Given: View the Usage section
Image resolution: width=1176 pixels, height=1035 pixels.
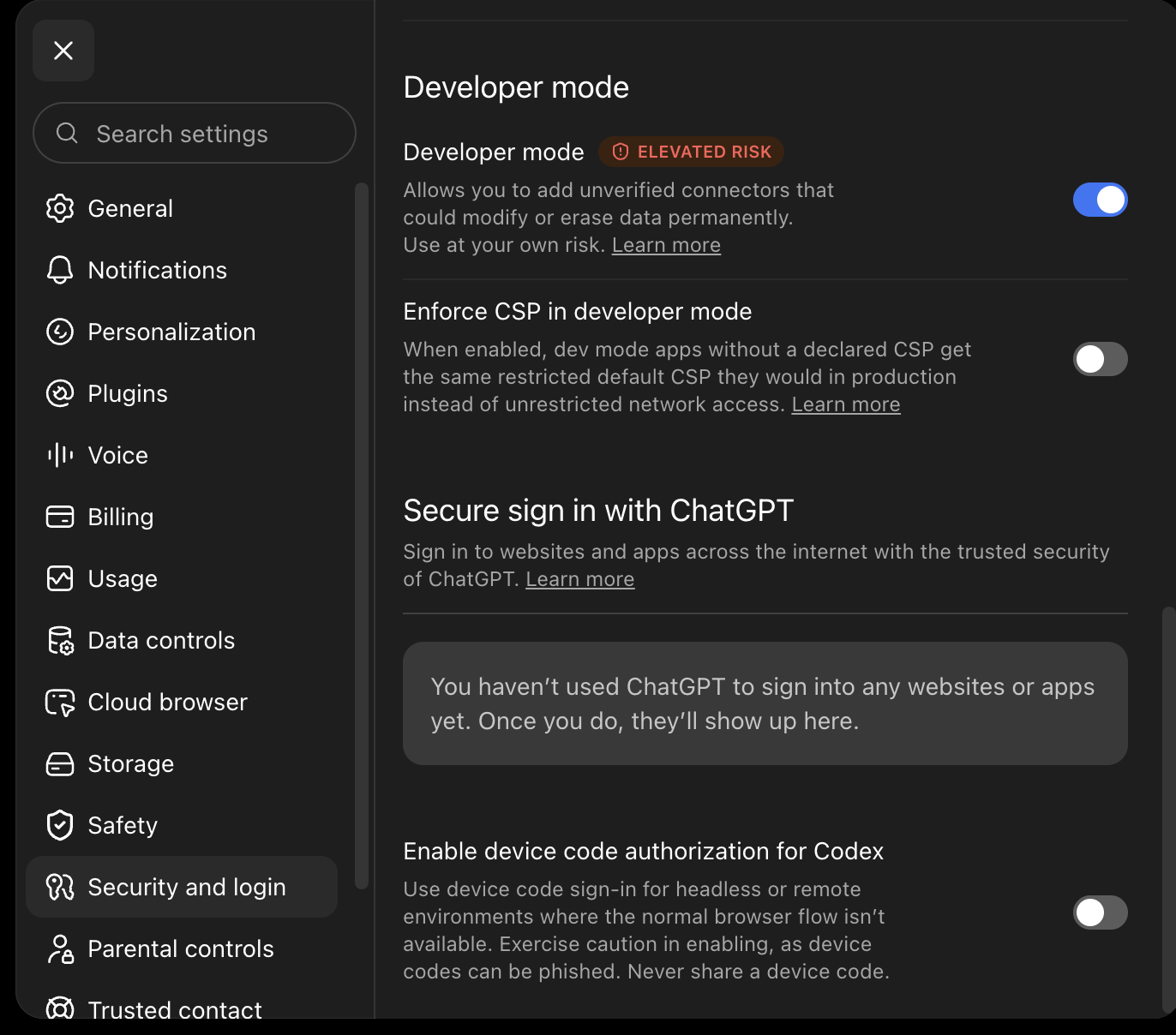Looking at the screenshot, I should [182, 578].
